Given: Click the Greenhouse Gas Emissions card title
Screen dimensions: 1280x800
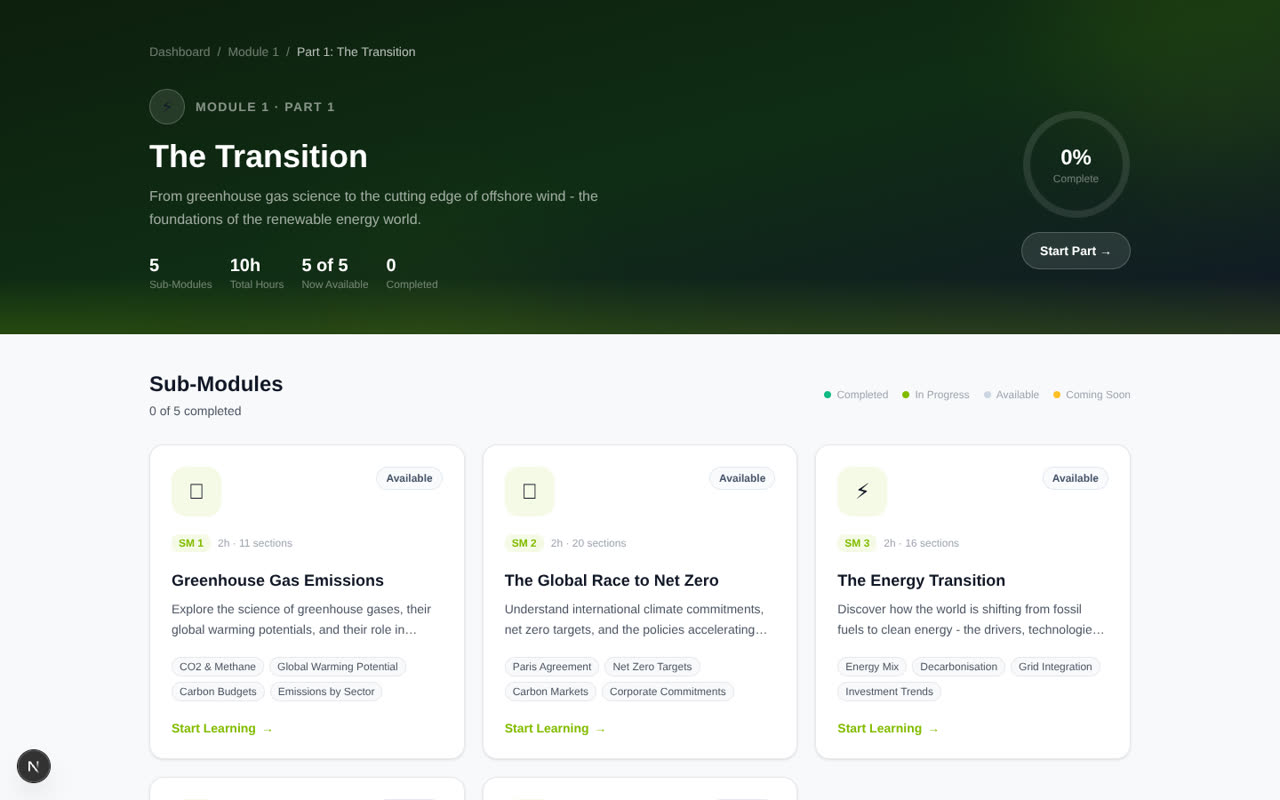Looking at the screenshot, I should (x=278, y=580).
